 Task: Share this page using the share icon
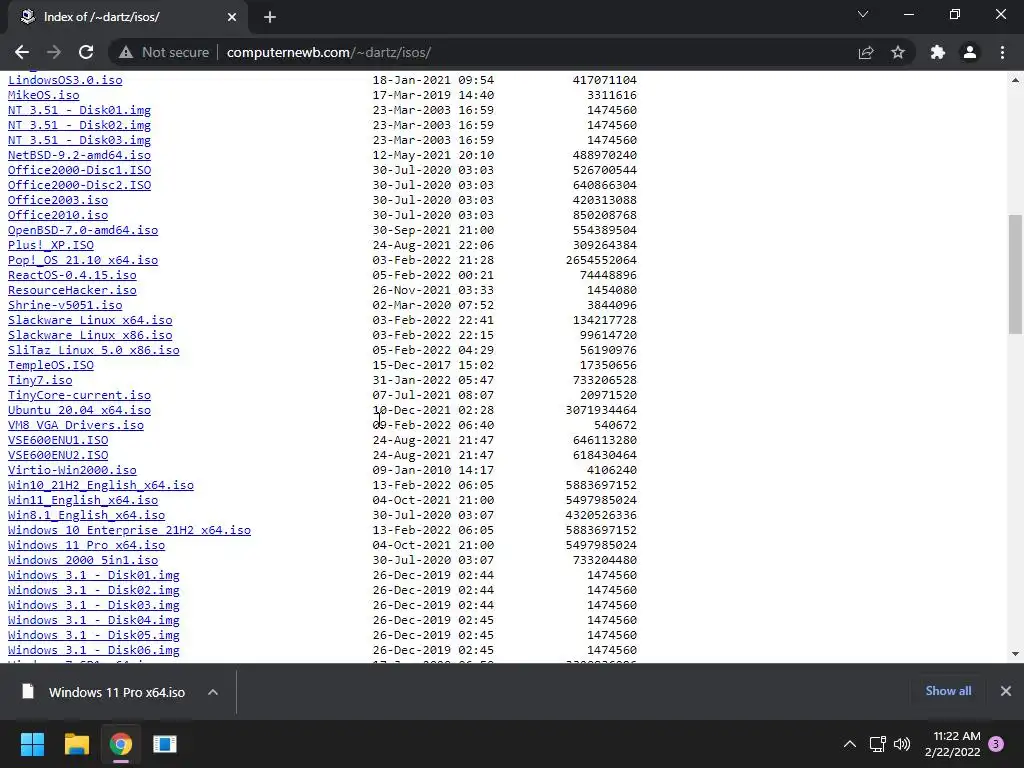[866, 52]
